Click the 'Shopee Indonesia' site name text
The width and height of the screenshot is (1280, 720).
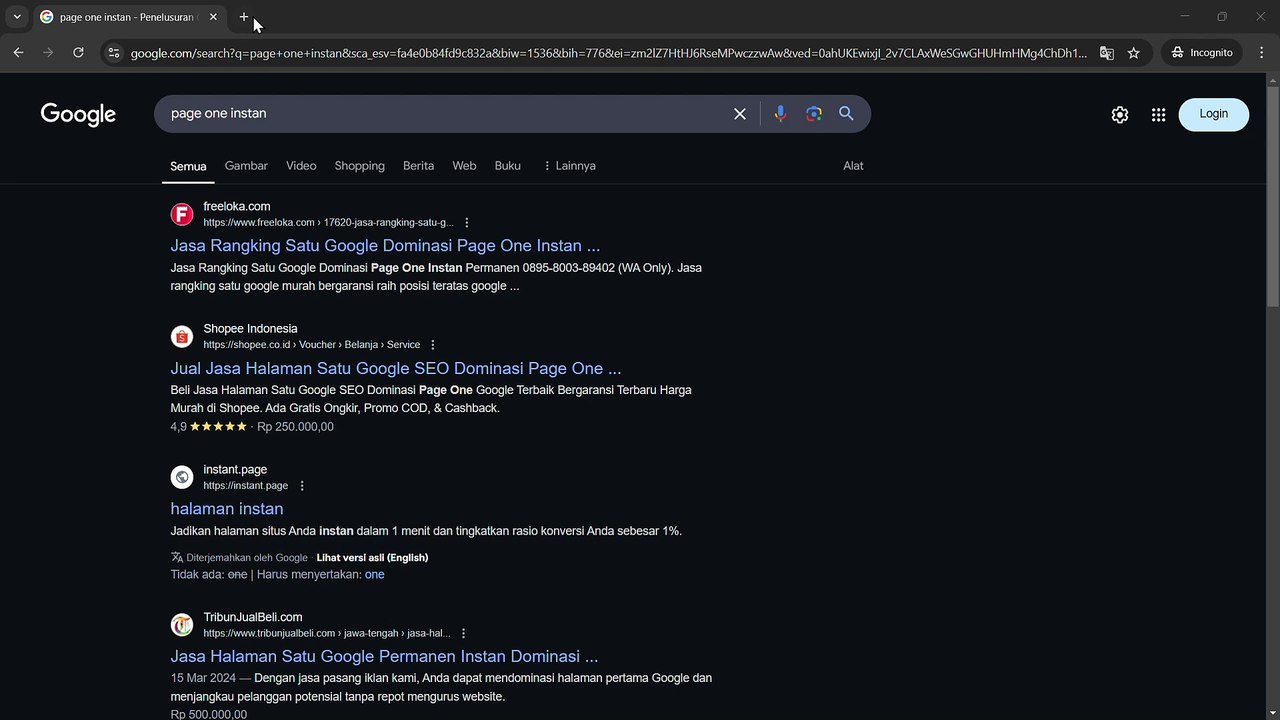pos(250,329)
